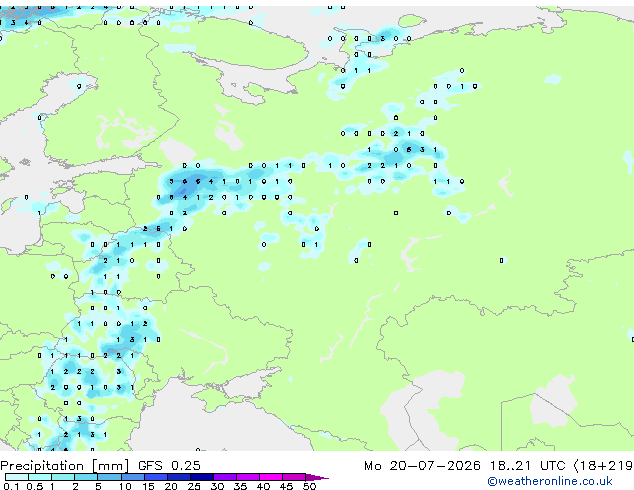Image resolution: width=634 pixels, height=490 pixels.
Task: Click the 20–25 mm legend swatch
Action: 179,477
